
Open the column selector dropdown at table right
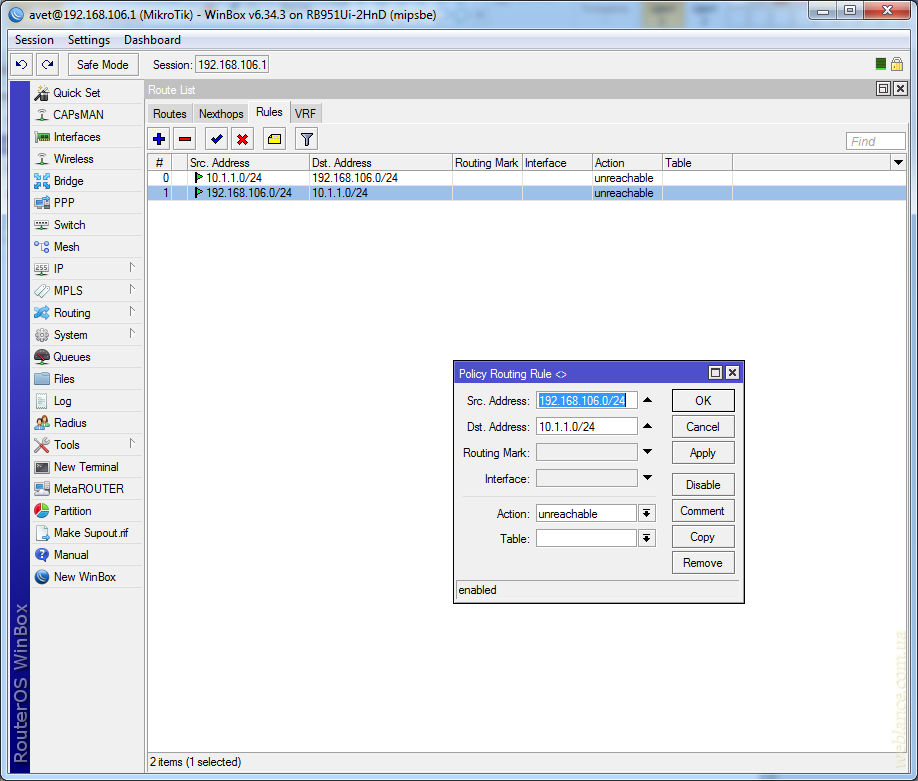click(x=897, y=162)
